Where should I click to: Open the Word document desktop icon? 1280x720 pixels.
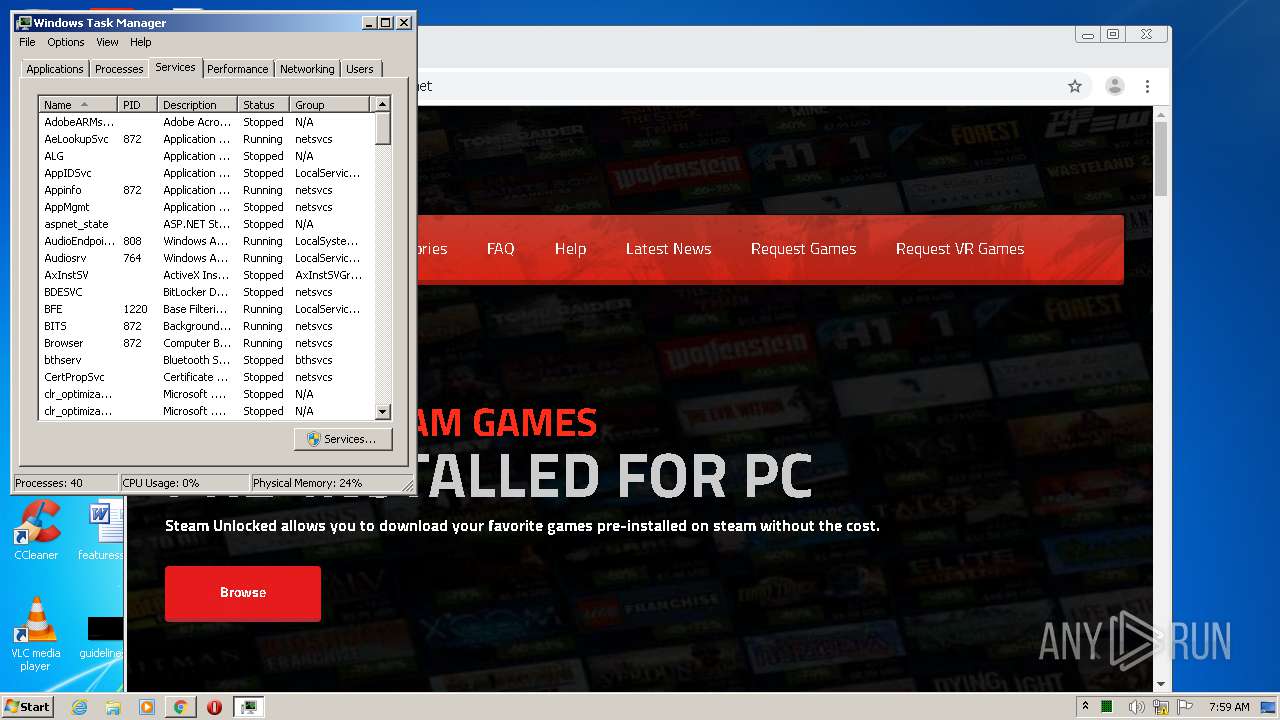(101, 531)
